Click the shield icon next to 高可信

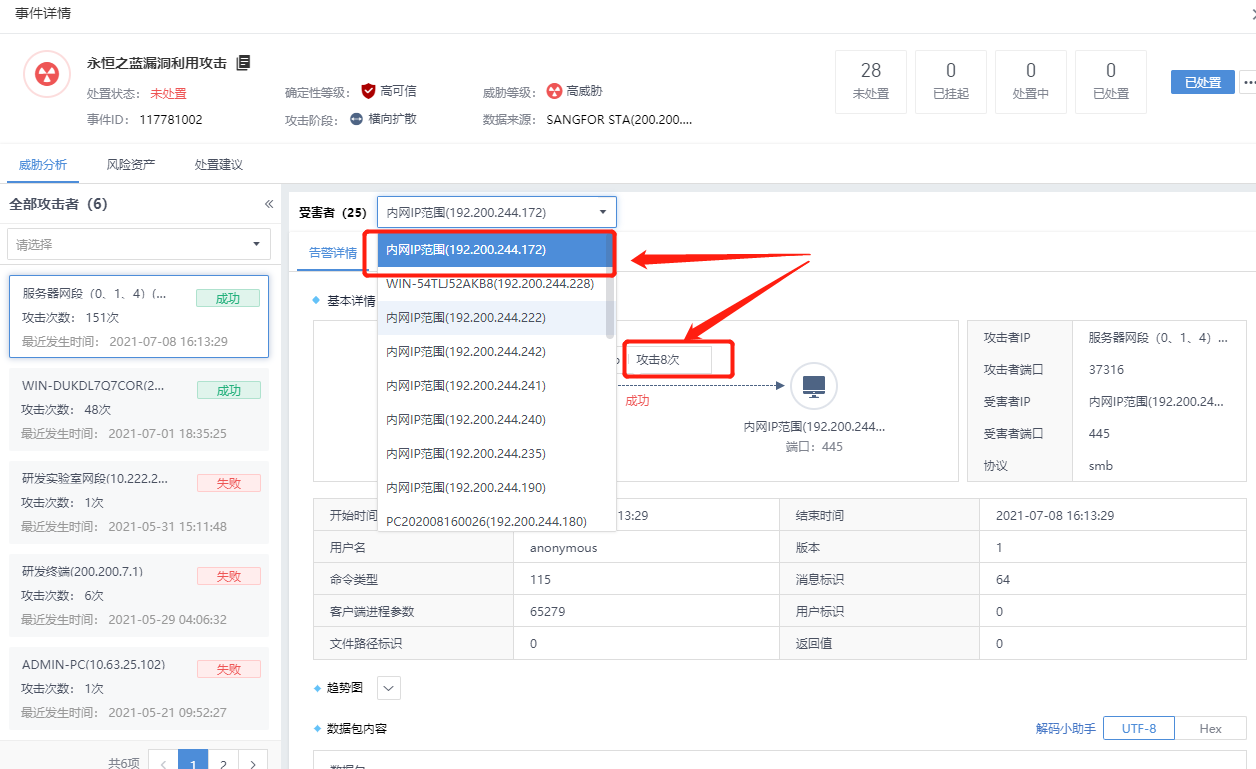tap(368, 91)
